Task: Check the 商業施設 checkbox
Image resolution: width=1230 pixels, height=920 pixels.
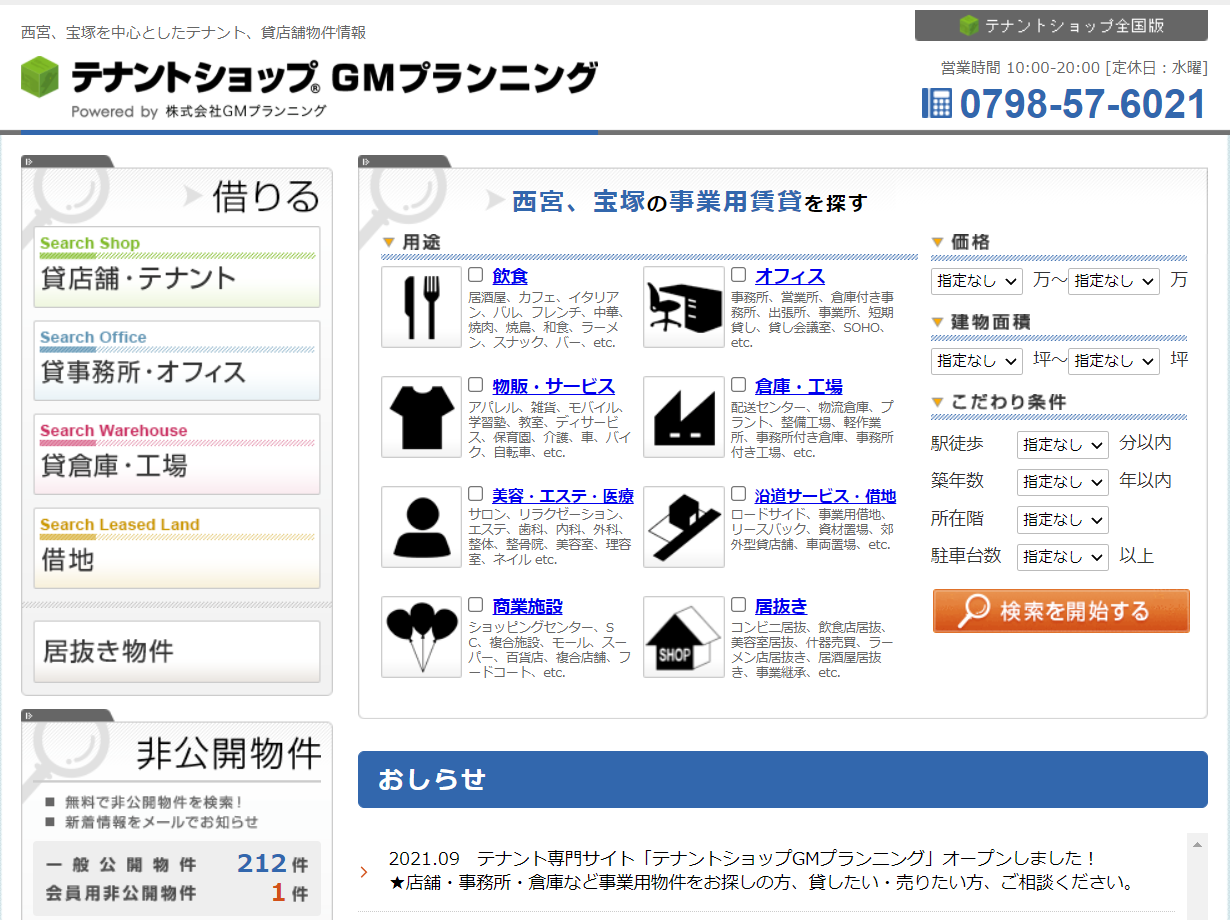Action: click(476, 605)
